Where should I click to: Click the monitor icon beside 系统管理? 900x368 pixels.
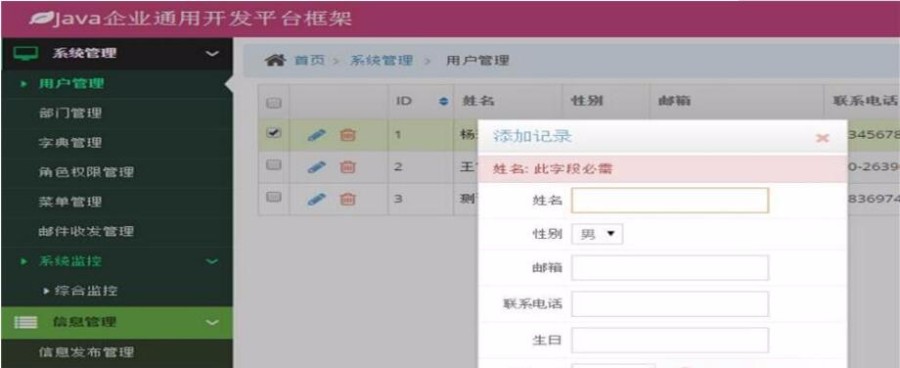[x=25, y=53]
